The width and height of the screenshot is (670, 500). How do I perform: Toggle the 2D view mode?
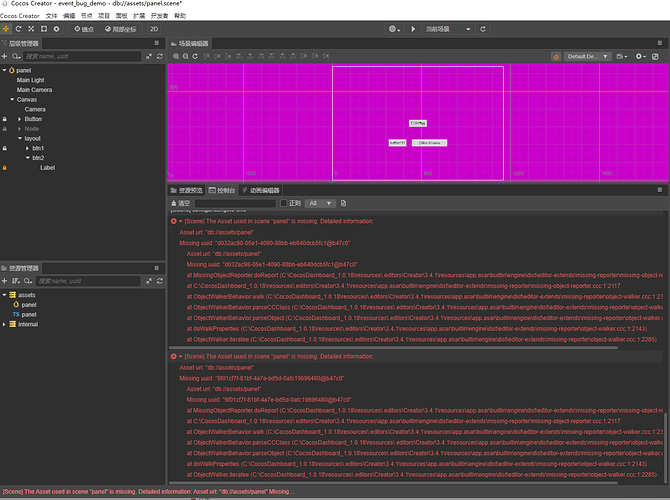(154, 29)
